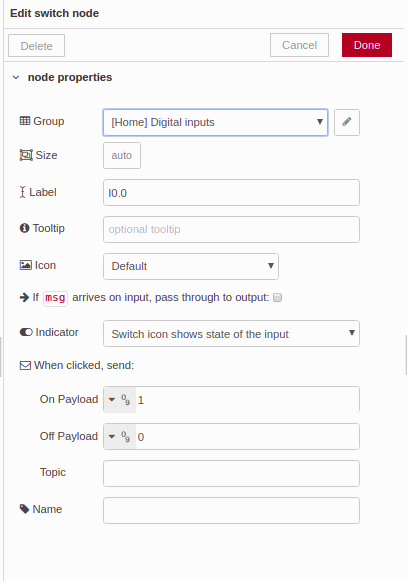This screenshot has width=407, height=581.
Task: Click the Icon picture symbol
Action: (26, 265)
